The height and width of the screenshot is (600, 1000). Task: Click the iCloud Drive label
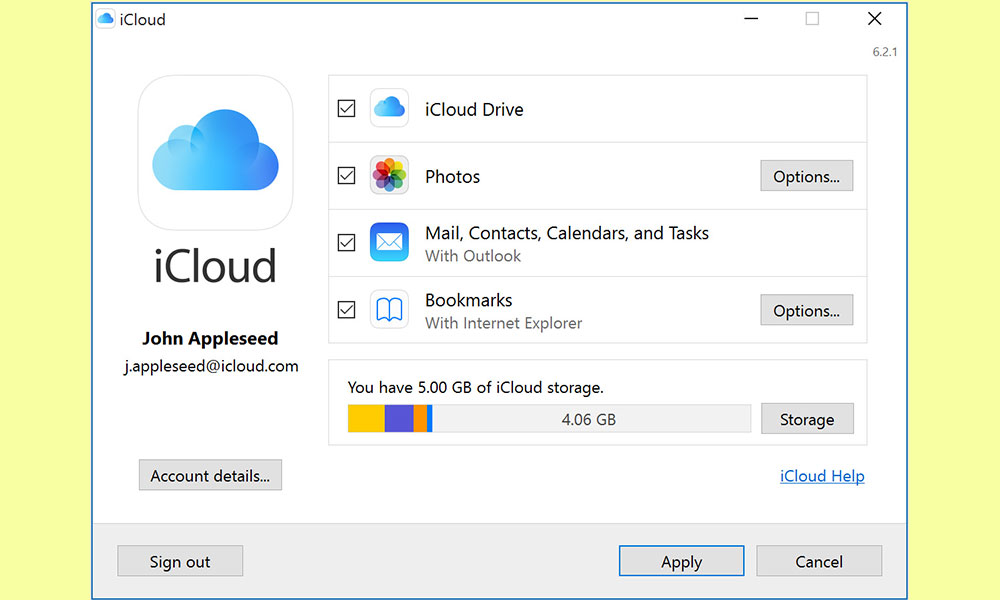(x=474, y=110)
